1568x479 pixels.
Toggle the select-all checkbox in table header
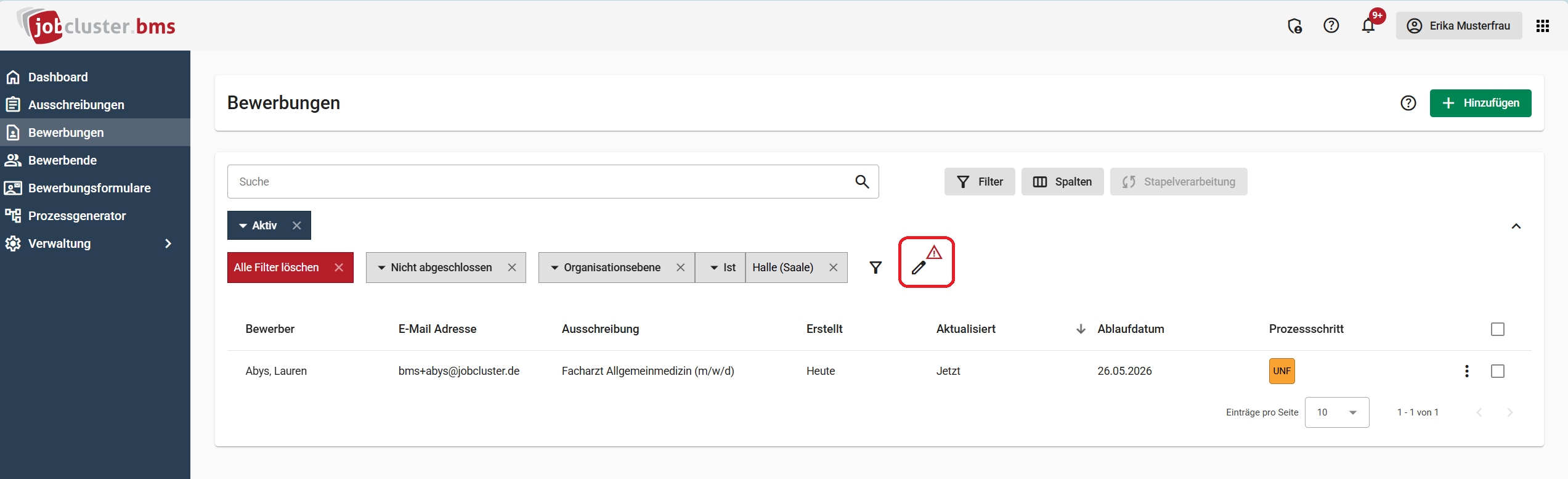coord(1497,329)
